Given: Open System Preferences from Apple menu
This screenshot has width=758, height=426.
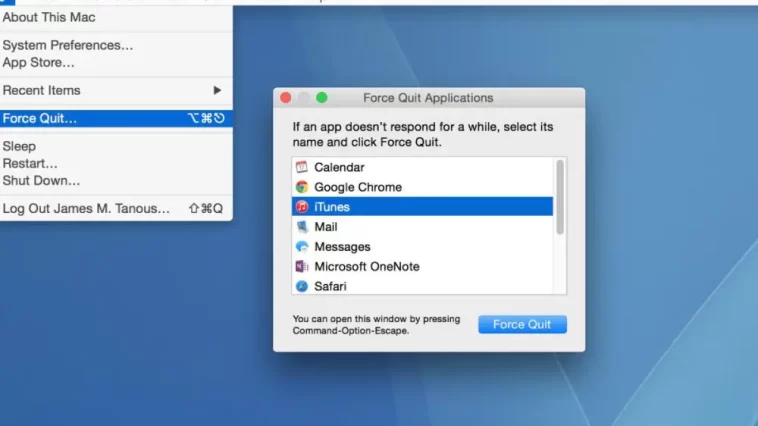Looking at the screenshot, I should (x=67, y=45).
